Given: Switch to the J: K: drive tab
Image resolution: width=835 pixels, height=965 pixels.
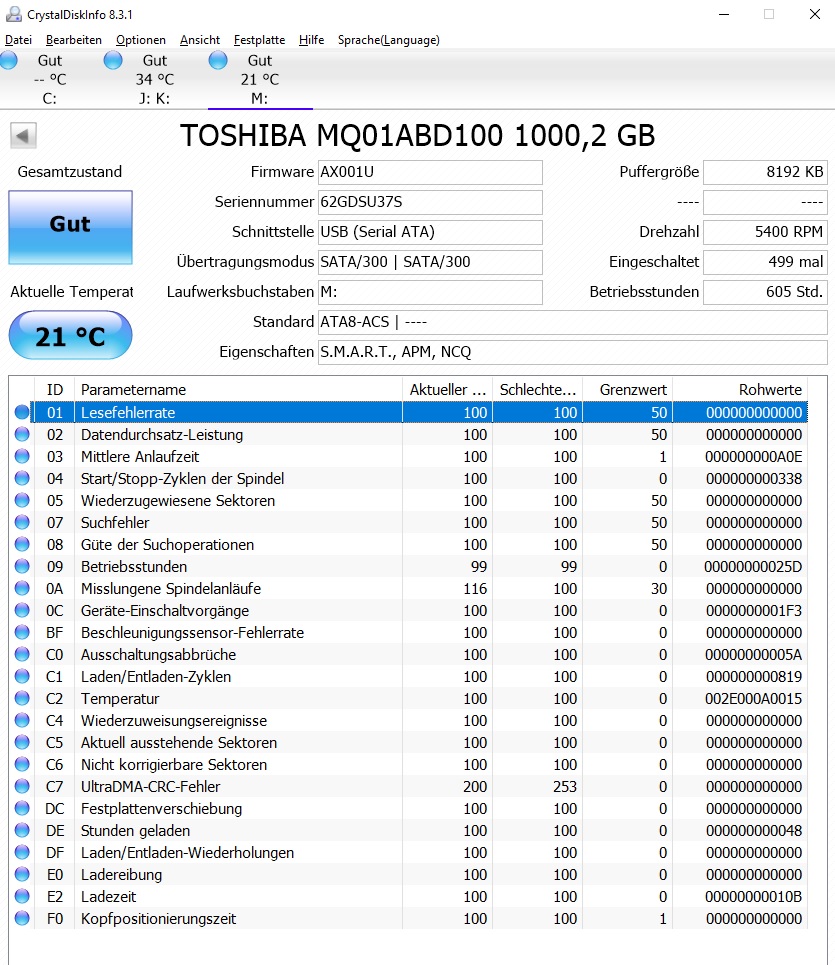Looking at the screenshot, I should 155,79.
